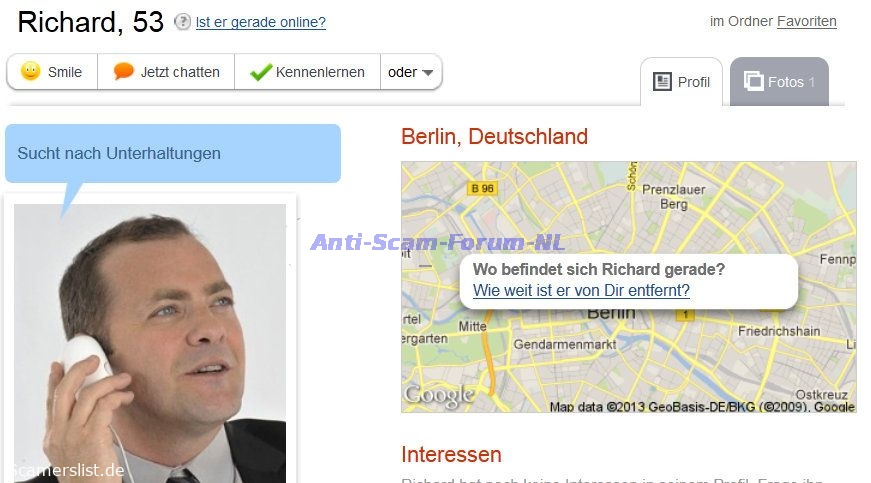The image size is (871, 483).
Task: Click Wie weit ist er entfernt link
Action: pyautogui.click(x=581, y=290)
